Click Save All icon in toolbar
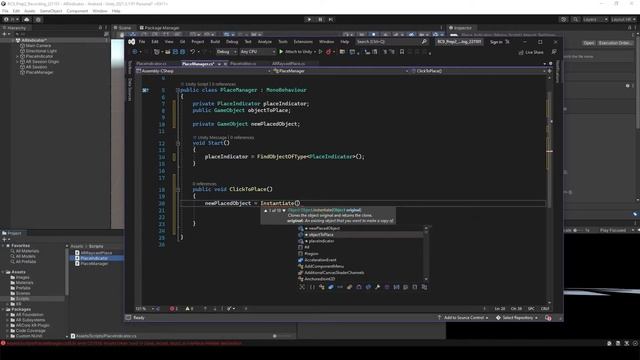 coord(182,52)
